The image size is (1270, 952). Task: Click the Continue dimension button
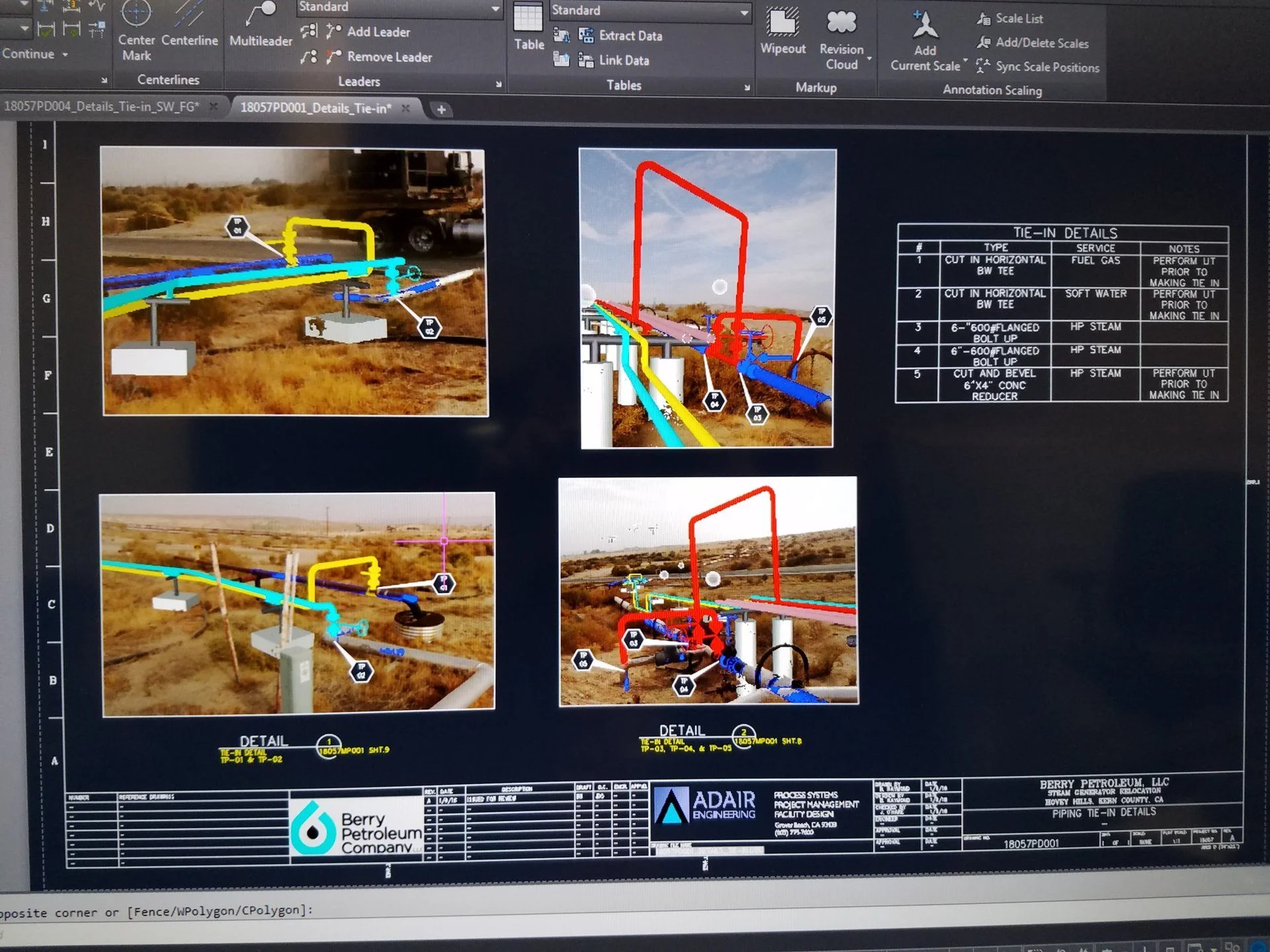28,54
